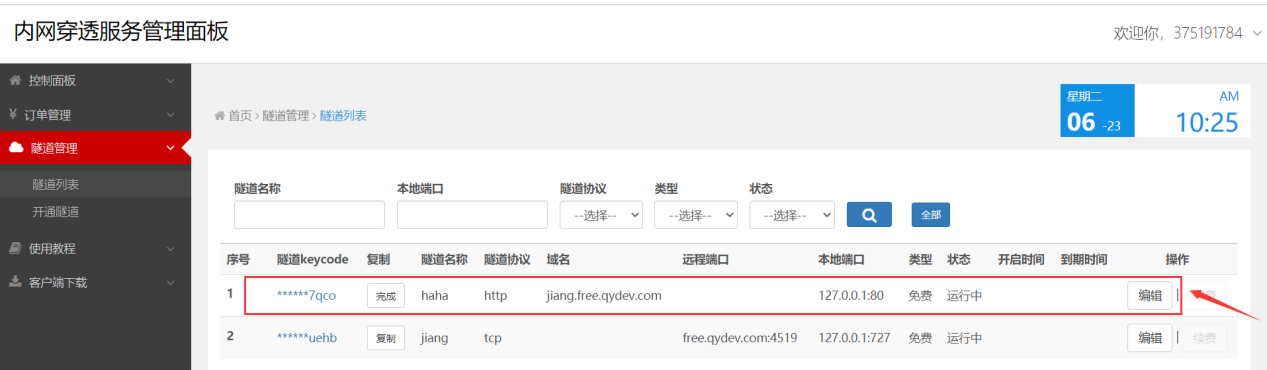Click the 隧道keycode column header
1267x370 pixels.
click(x=312, y=259)
